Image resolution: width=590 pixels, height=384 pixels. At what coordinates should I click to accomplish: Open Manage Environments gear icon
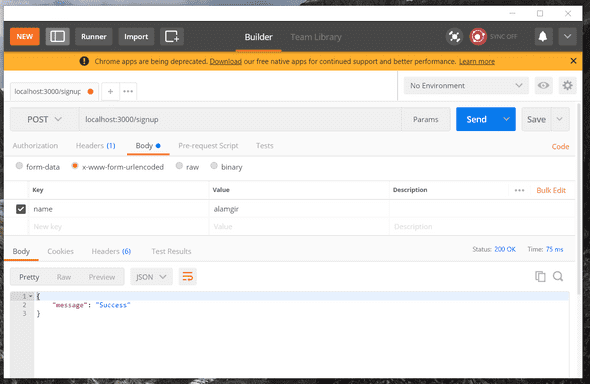567,86
